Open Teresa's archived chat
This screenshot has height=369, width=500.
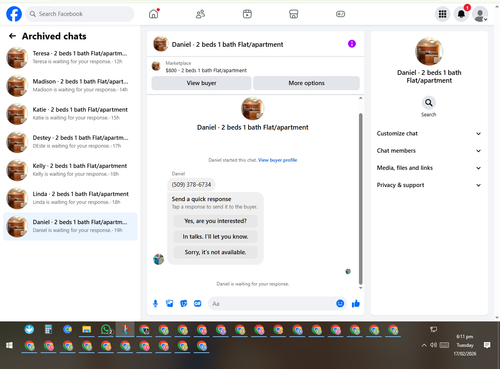point(70,57)
